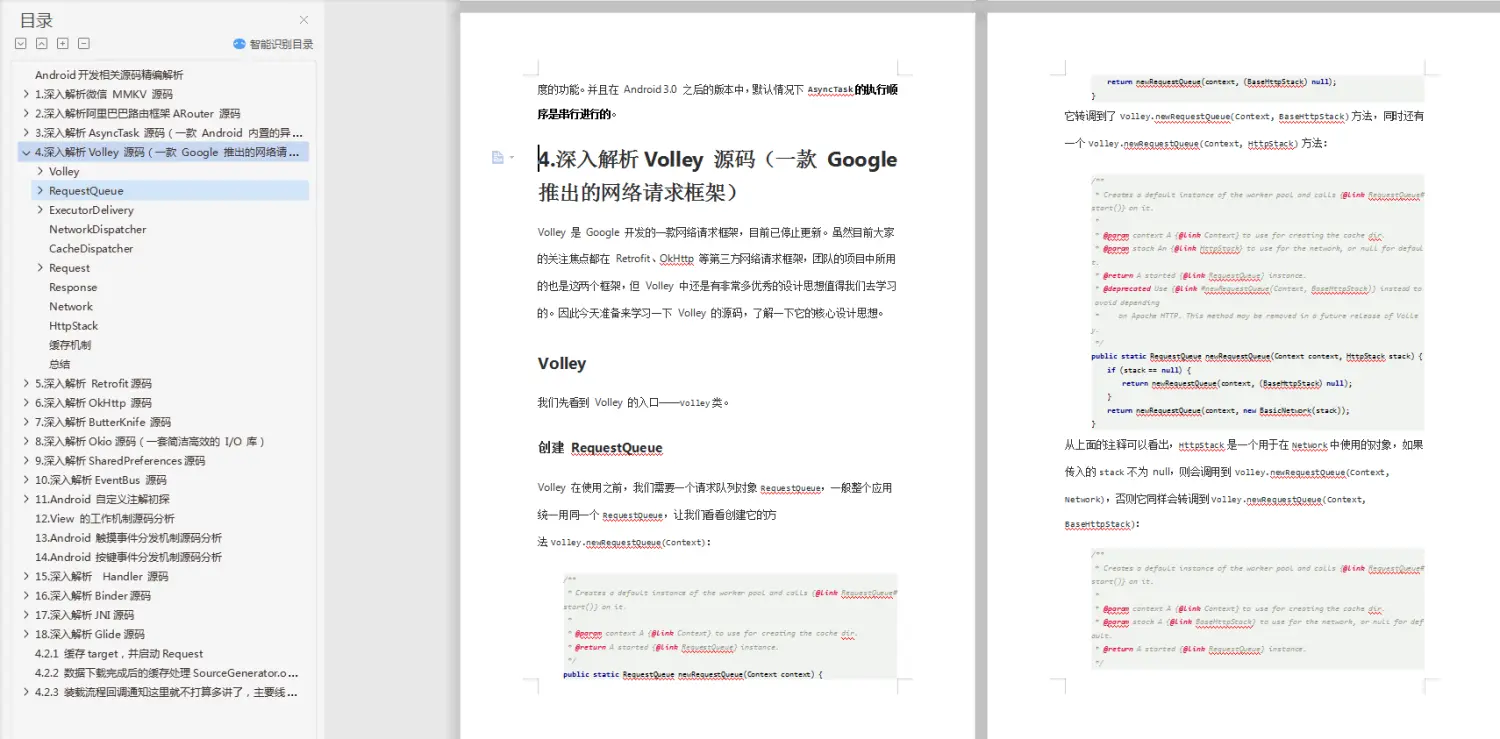Open 11.Android 自定义注解初探 entry
The image size is (1500, 739).
(102, 499)
